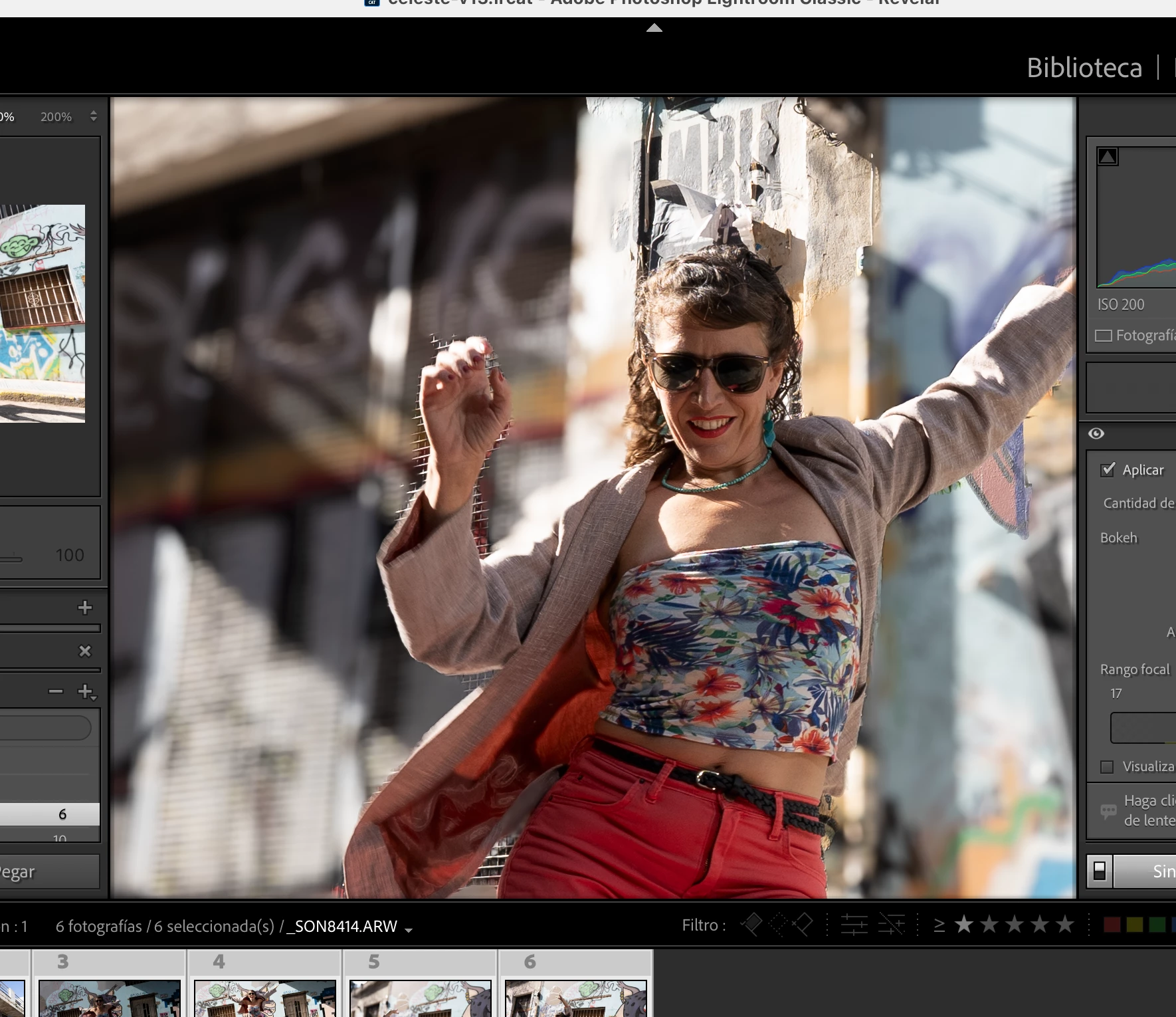Screen dimensions: 1176x1017
Task: Open filename _SON8414.ARW dropdown arrow
Action: (x=409, y=929)
